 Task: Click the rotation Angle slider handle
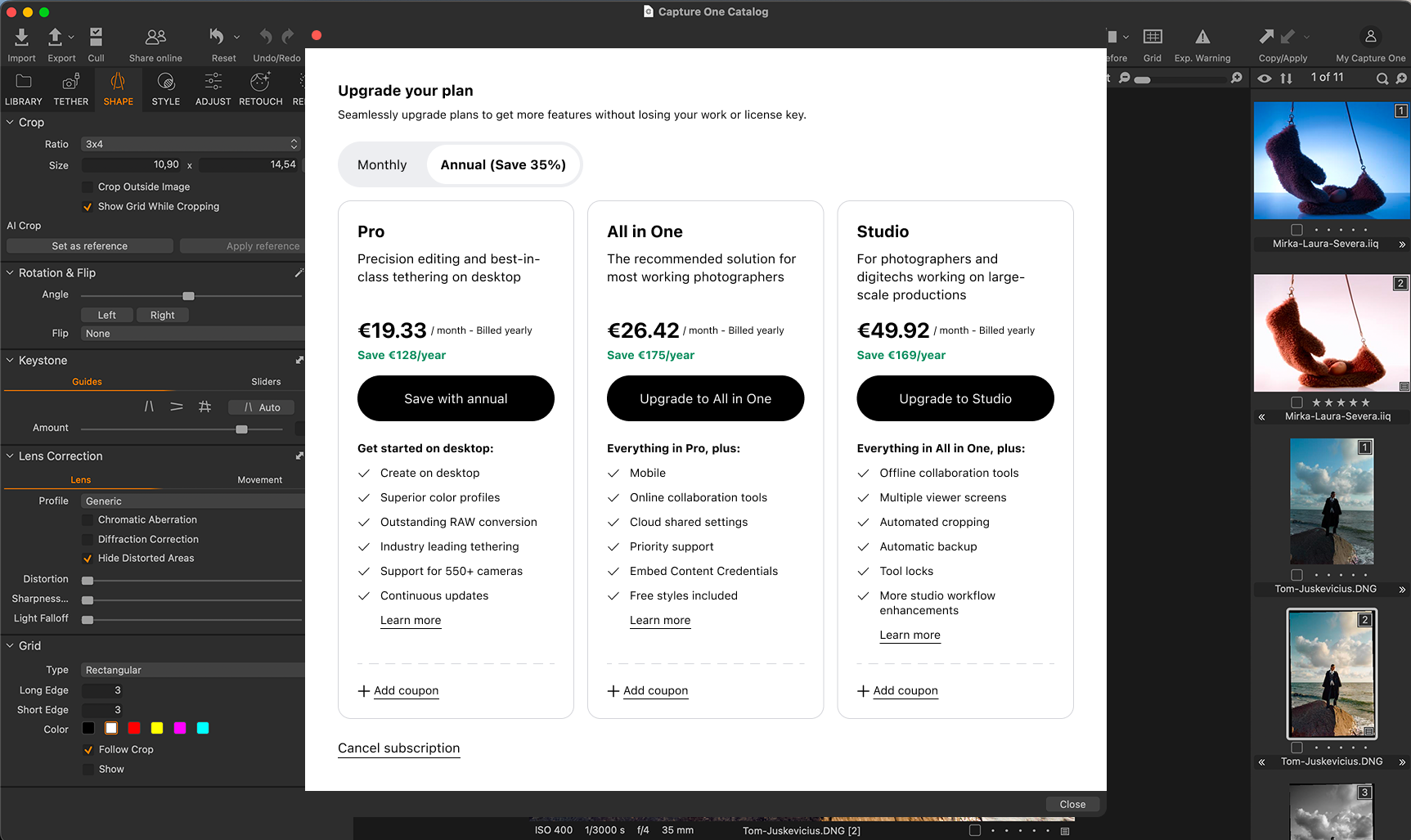[x=188, y=295]
